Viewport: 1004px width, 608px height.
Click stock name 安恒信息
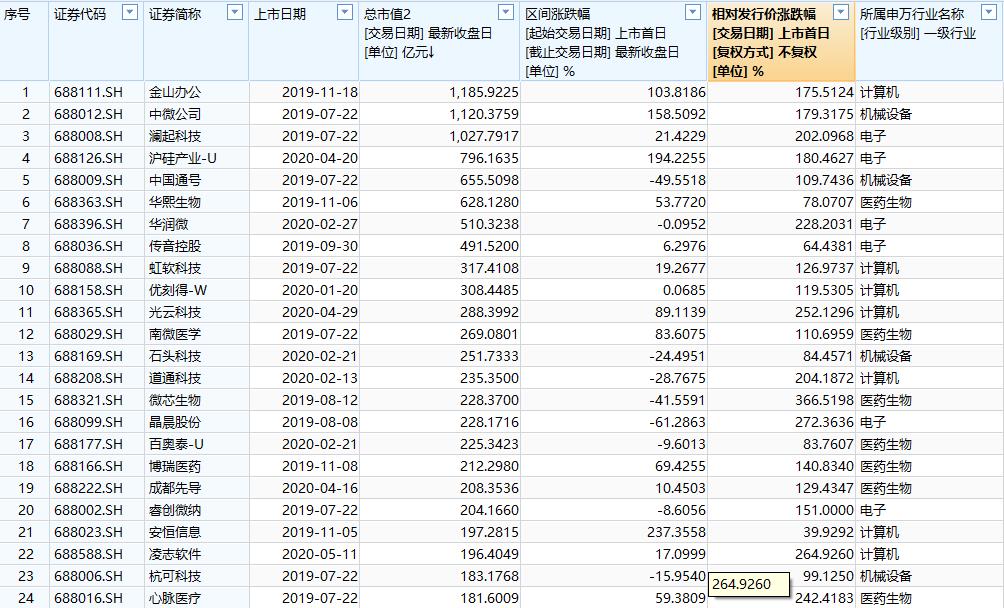tap(175, 532)
